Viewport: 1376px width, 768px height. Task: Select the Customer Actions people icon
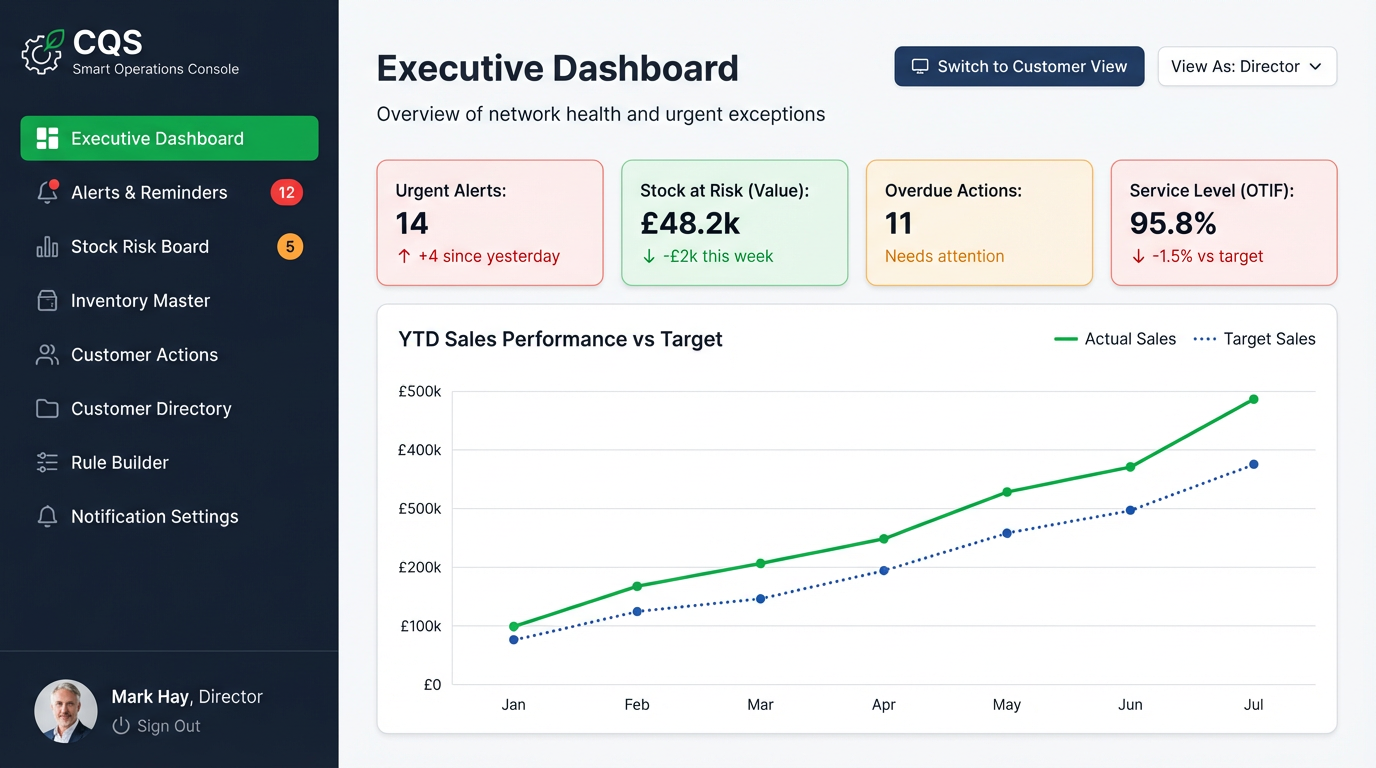coord(47,354)
